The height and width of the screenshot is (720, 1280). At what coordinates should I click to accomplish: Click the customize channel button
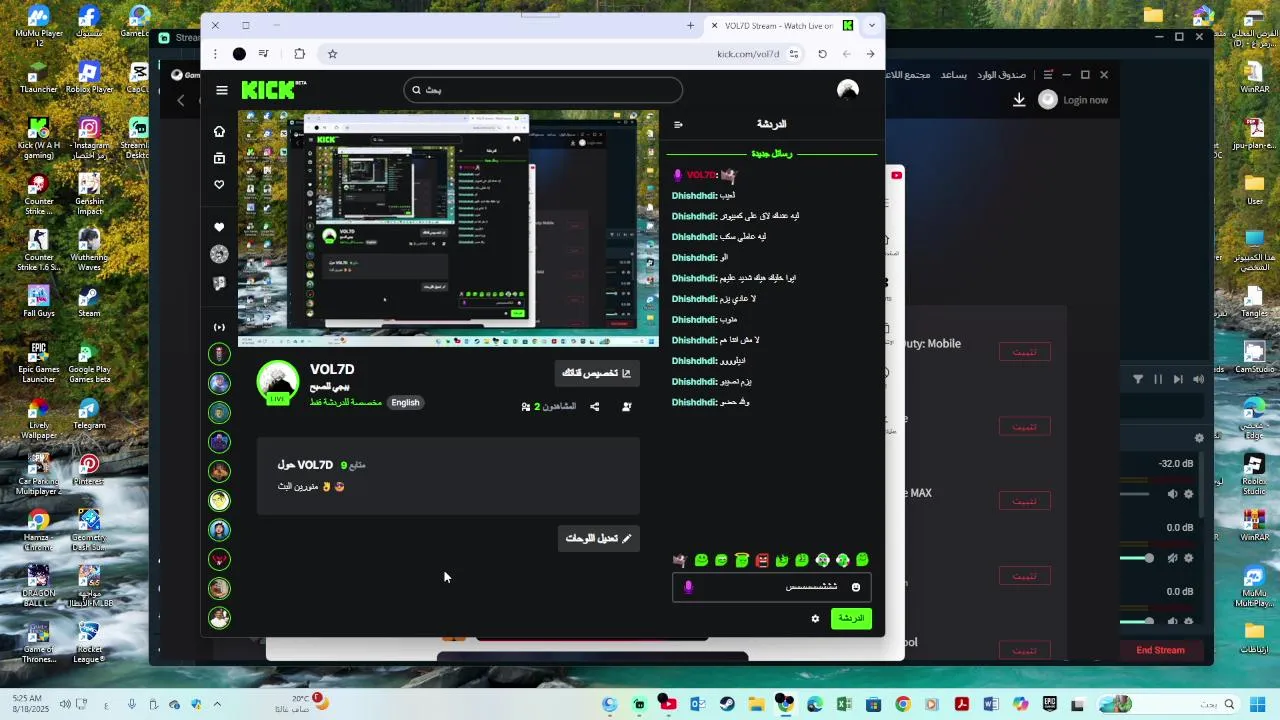597,373
